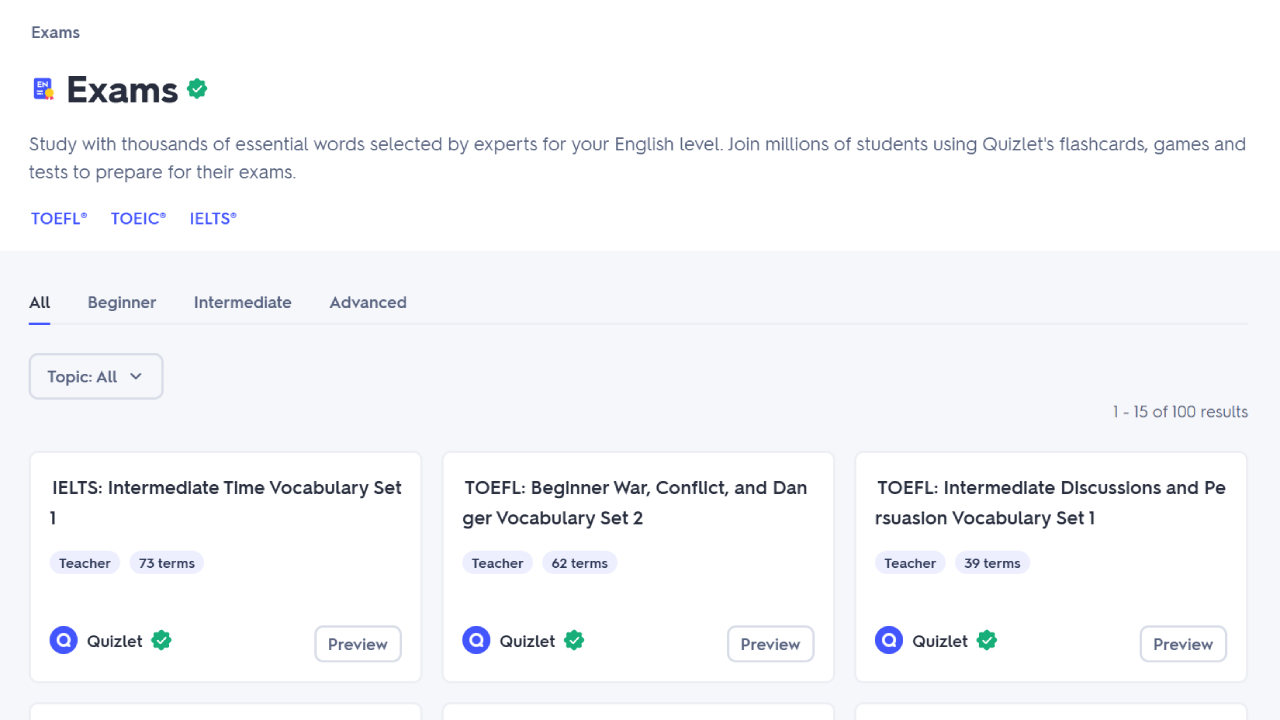
Task: Click Teacher tag on TOEFL Discussions card
Action: (910, 563)
